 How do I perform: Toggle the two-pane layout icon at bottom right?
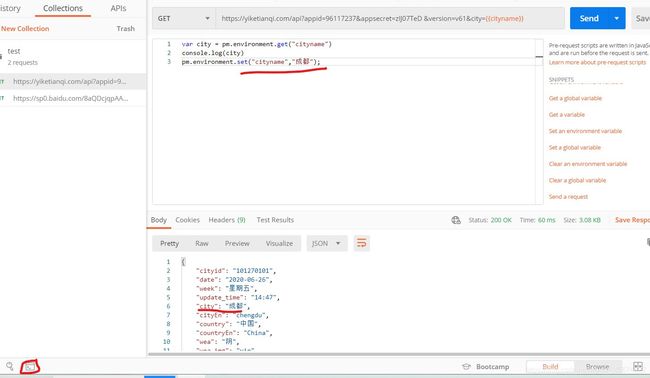(638, 366)
